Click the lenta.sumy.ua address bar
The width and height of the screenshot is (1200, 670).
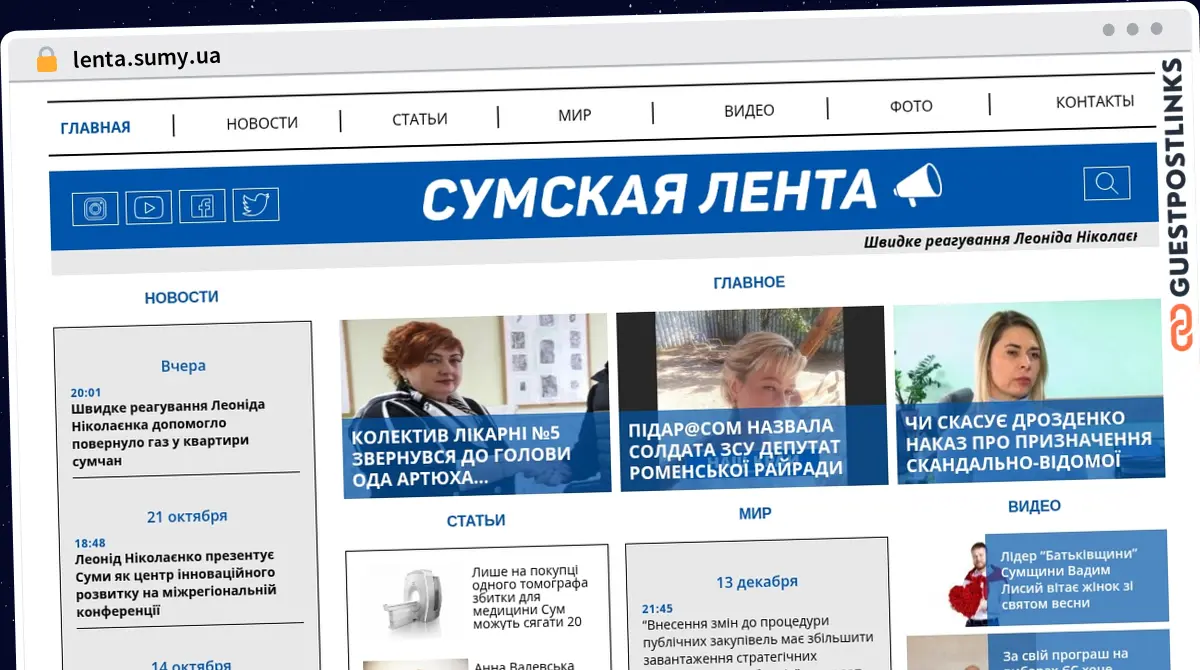(x=146, y=58)
